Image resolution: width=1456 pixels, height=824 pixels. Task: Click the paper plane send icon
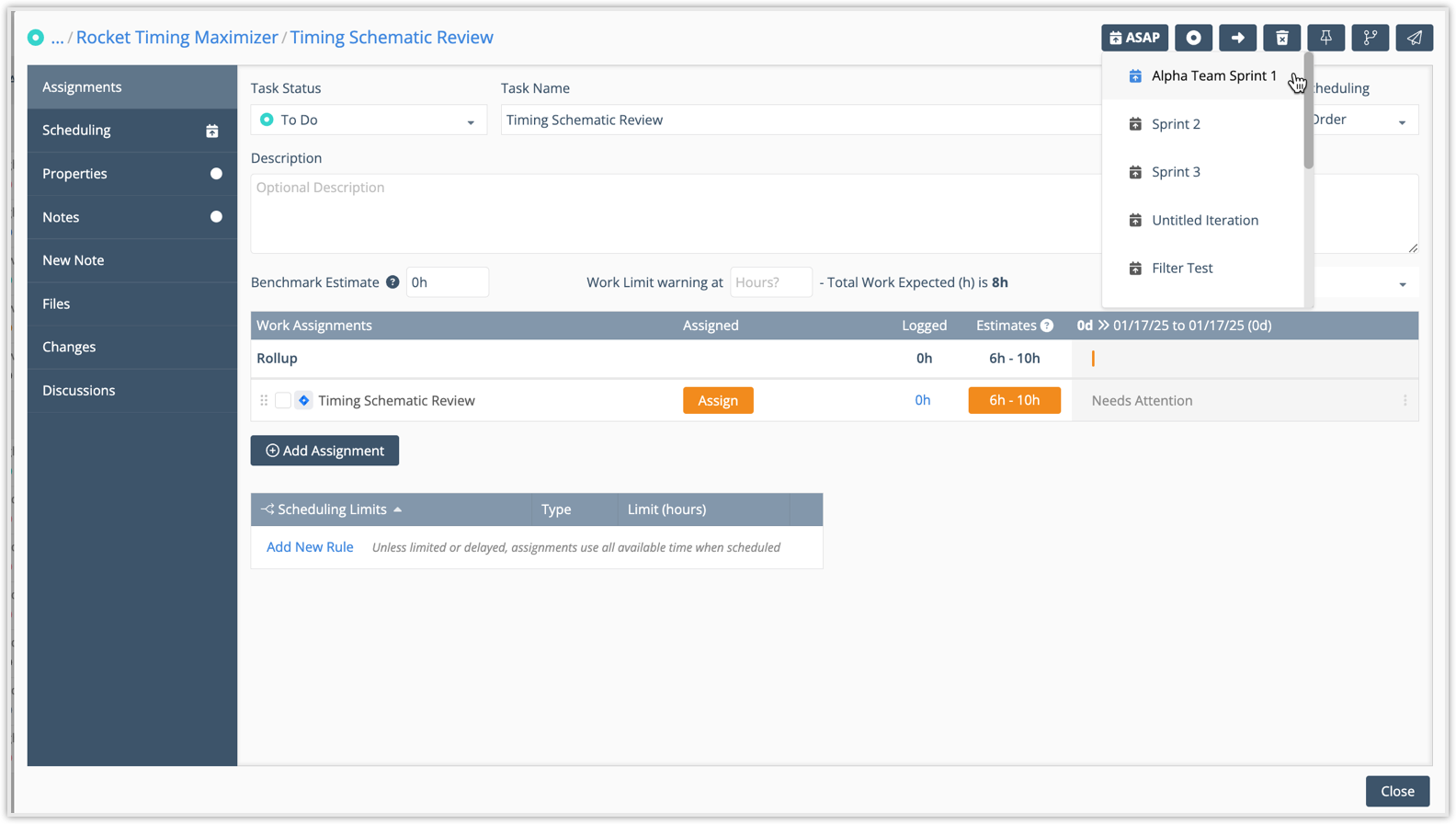tap(1414, 38)
